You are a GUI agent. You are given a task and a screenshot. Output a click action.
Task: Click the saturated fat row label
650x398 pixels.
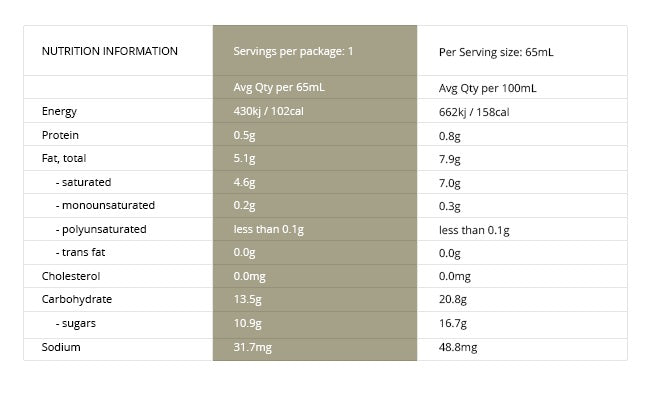click(83, 182)
